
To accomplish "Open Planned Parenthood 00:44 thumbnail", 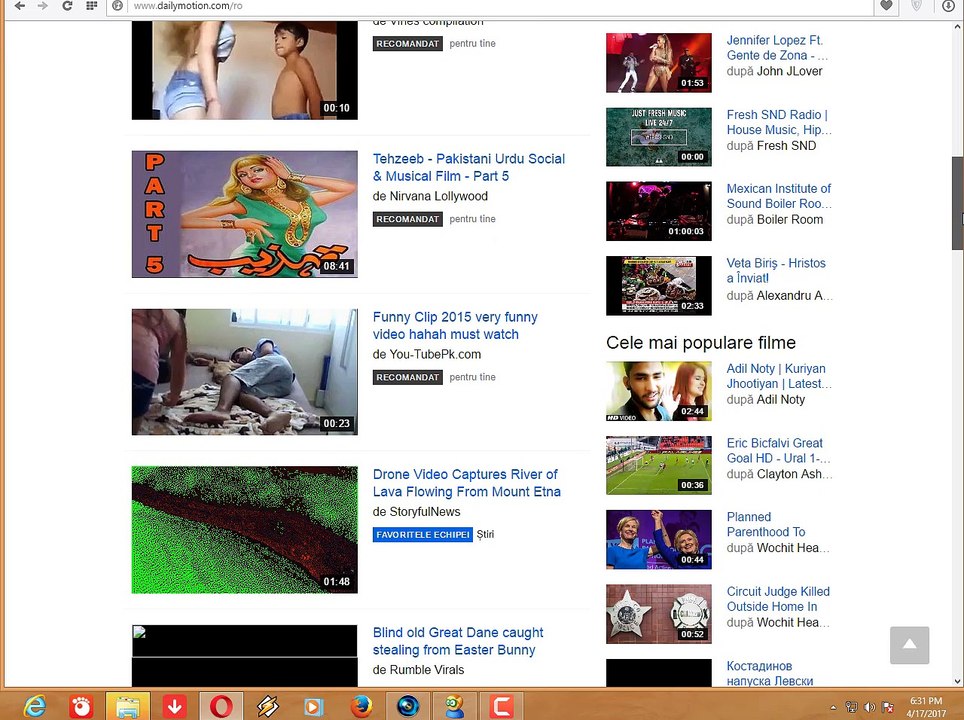I will point(658,539).
